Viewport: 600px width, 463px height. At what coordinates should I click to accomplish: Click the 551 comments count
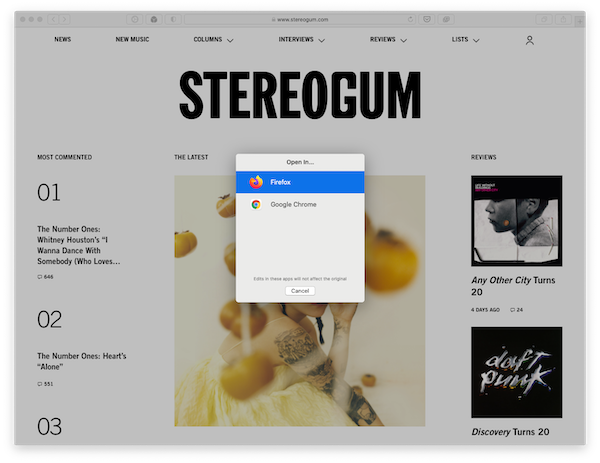(x=45, y=384)
